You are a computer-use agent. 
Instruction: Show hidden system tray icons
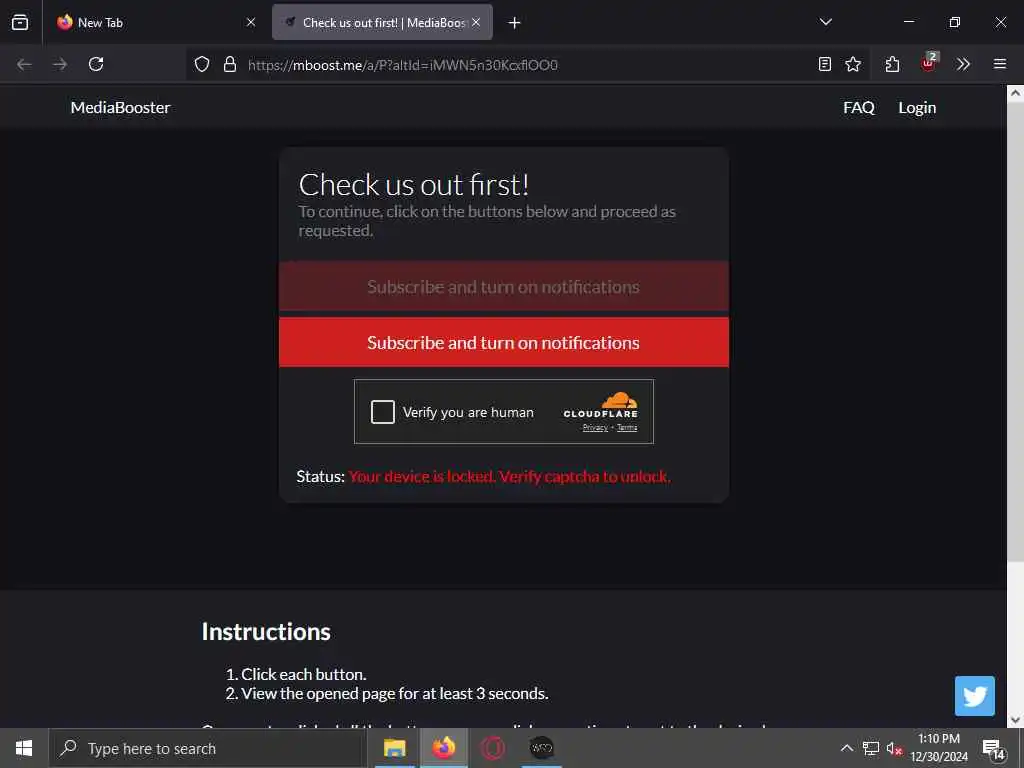(846, 748)
